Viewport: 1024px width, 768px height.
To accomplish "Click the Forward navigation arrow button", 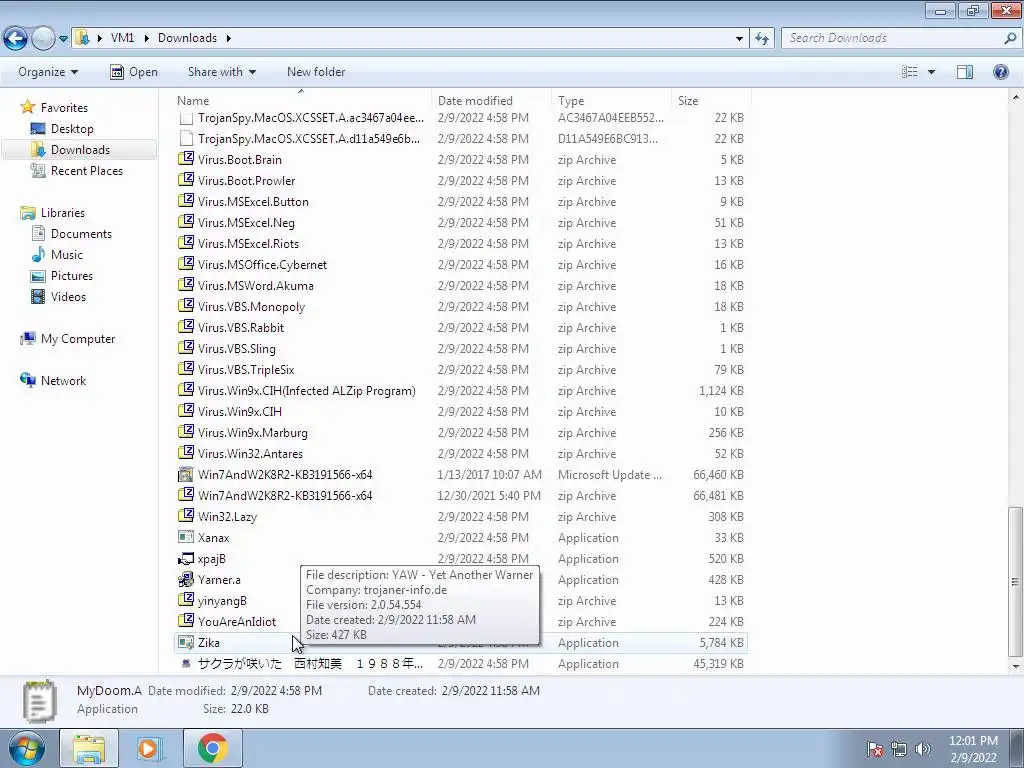I will 43,38.
